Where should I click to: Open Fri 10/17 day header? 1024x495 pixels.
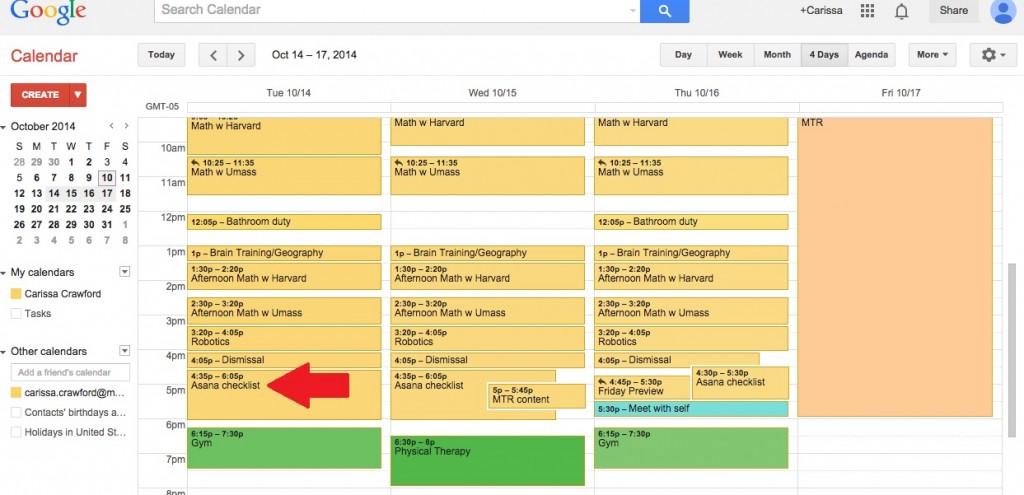pos(901,93)
